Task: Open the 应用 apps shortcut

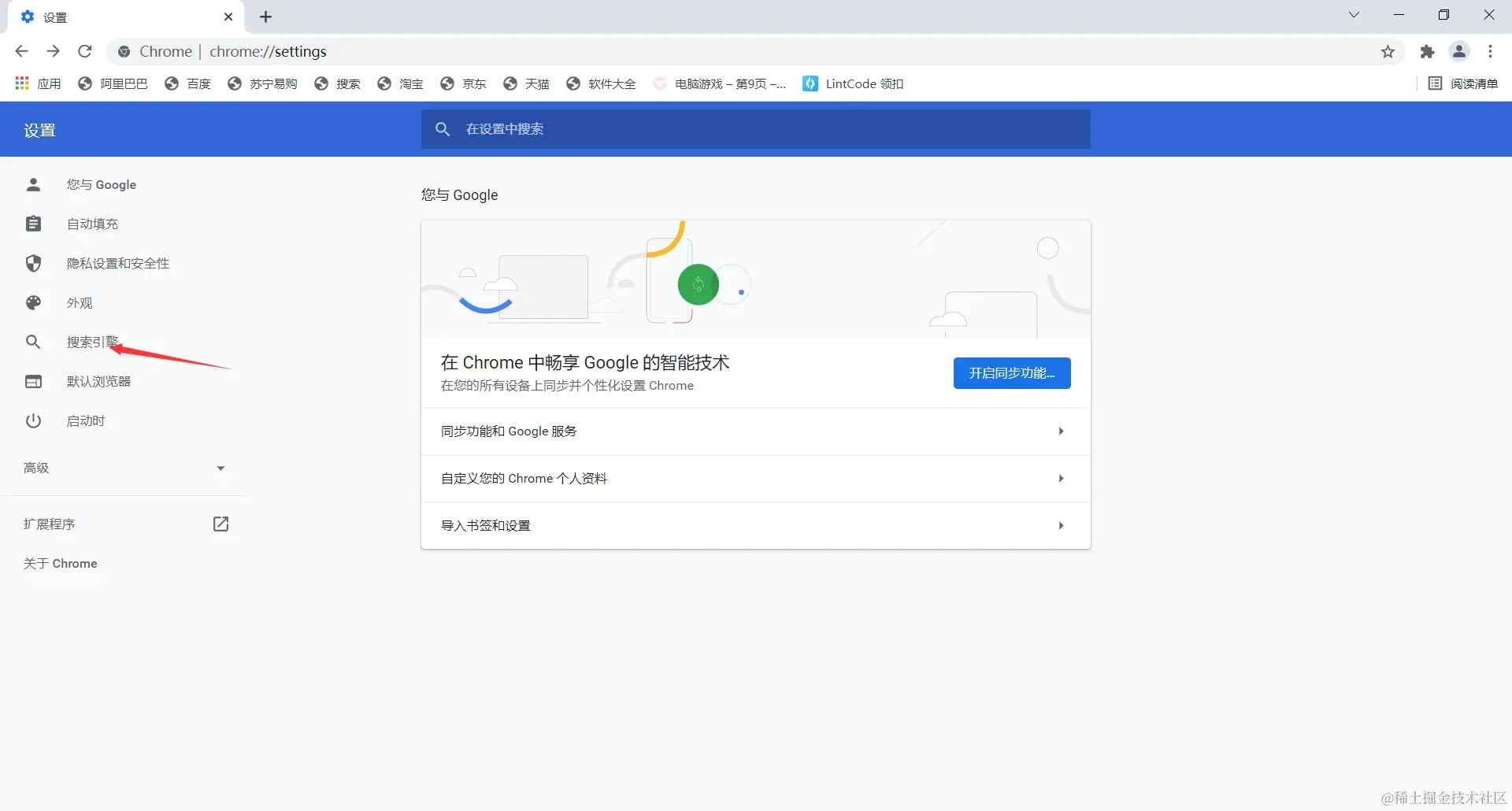Action: click(38, 83)
